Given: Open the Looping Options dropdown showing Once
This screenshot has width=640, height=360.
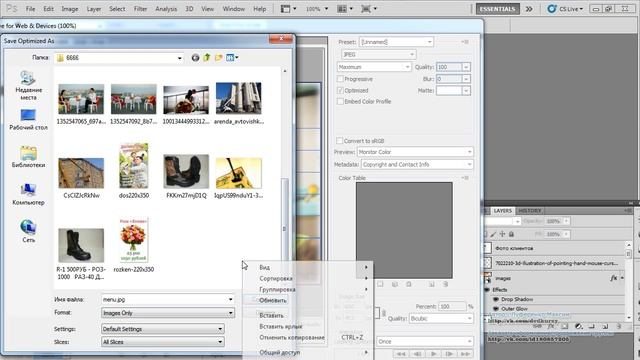Looking at the screenshot, I should click(425, 342).
